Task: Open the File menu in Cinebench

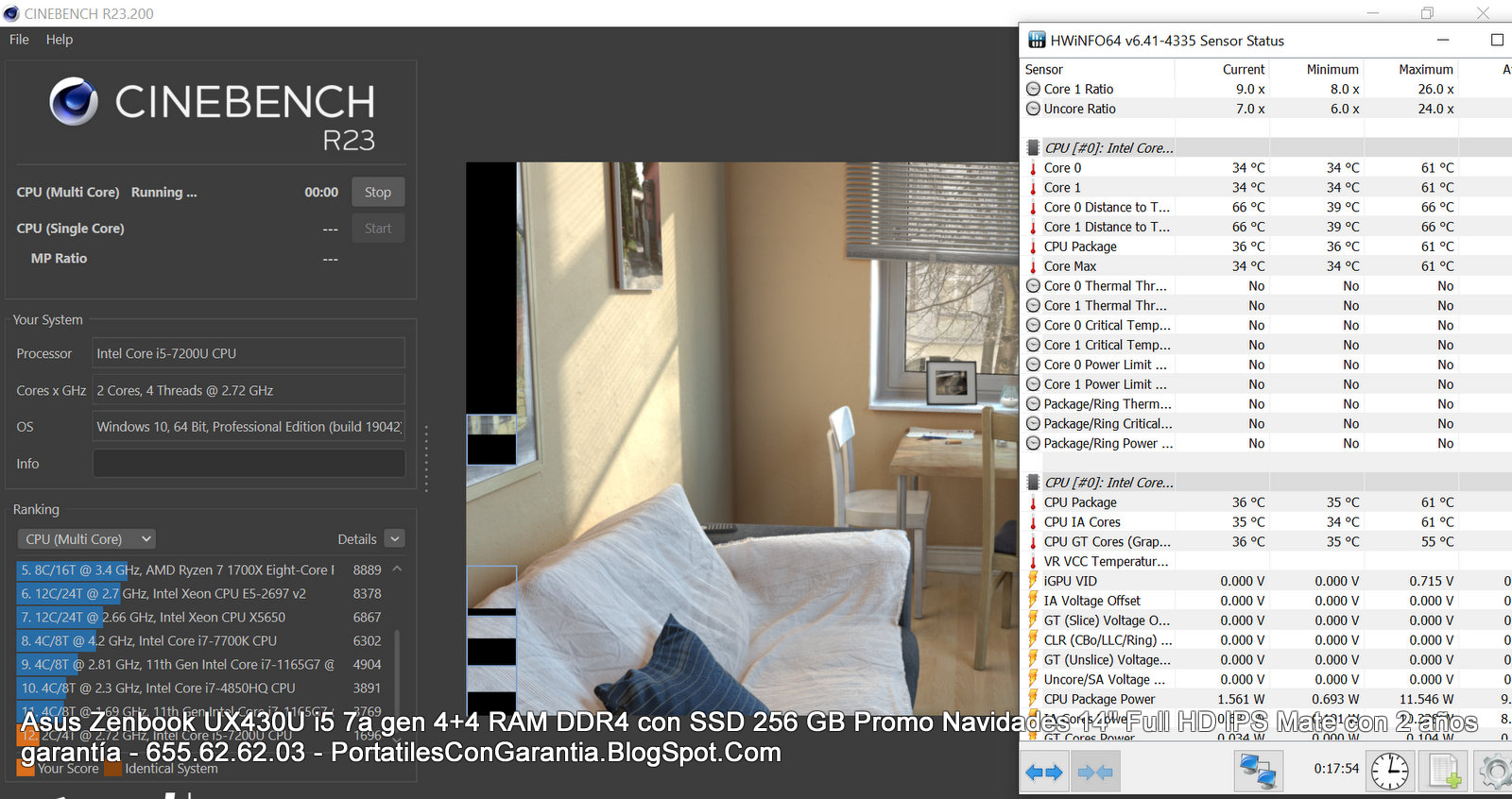Action: pyautogui.click(x=19, y=40)
